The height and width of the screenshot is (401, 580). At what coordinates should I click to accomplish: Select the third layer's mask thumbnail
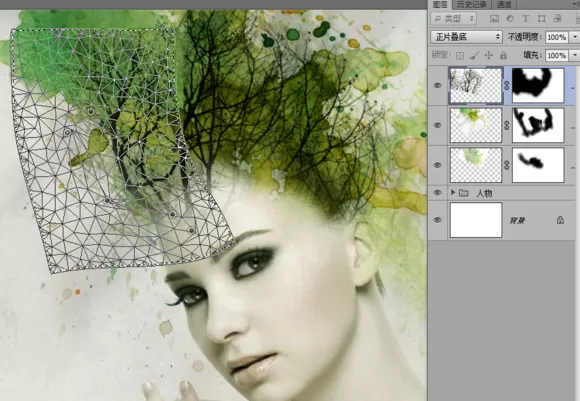coord(538,165)
